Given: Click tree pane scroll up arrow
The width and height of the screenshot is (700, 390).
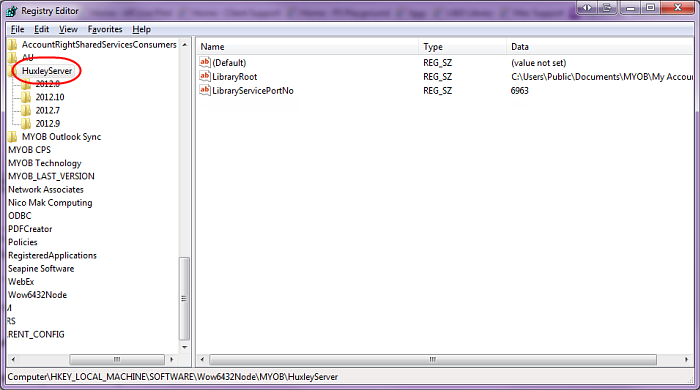Looking at the screenshot, I should coord(184,45).
